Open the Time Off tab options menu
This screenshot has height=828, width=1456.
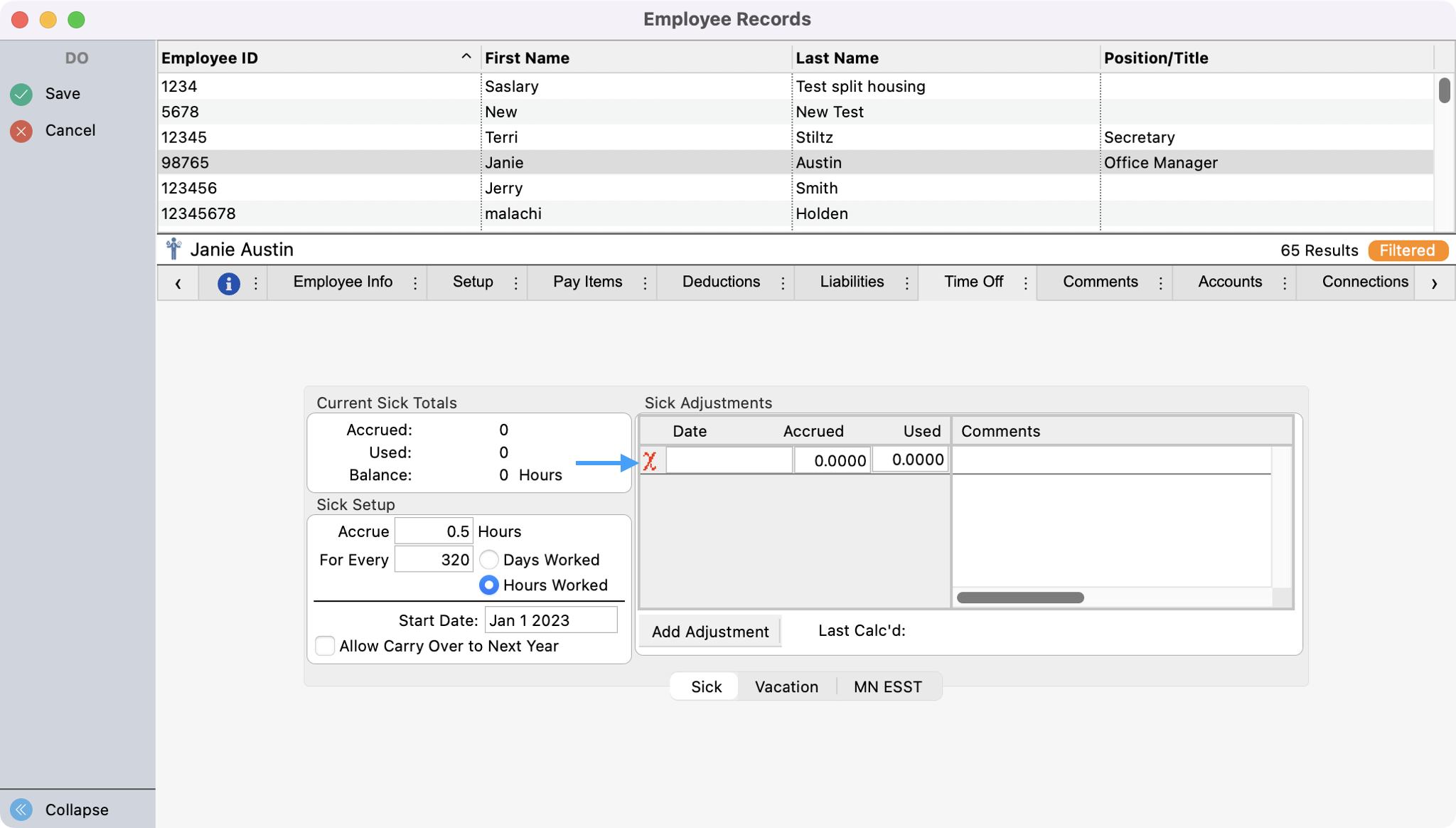[x=1025, y=283]
